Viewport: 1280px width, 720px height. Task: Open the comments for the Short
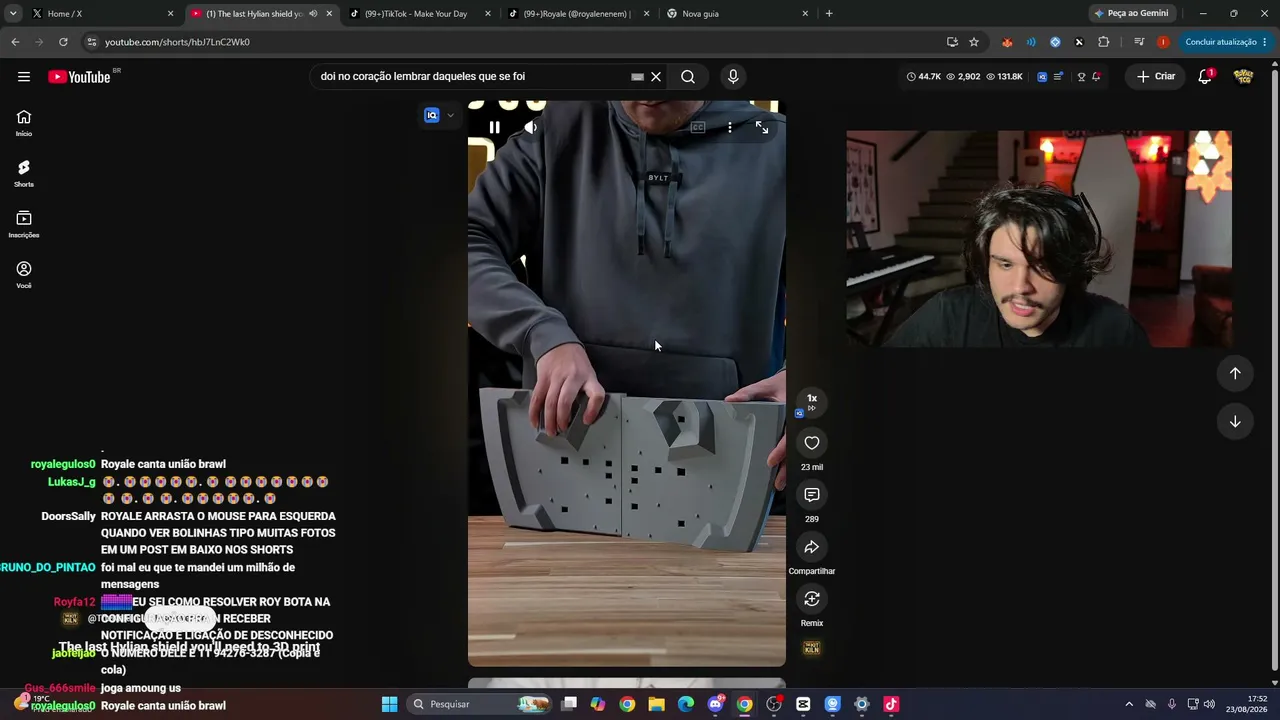coord(812,495)
